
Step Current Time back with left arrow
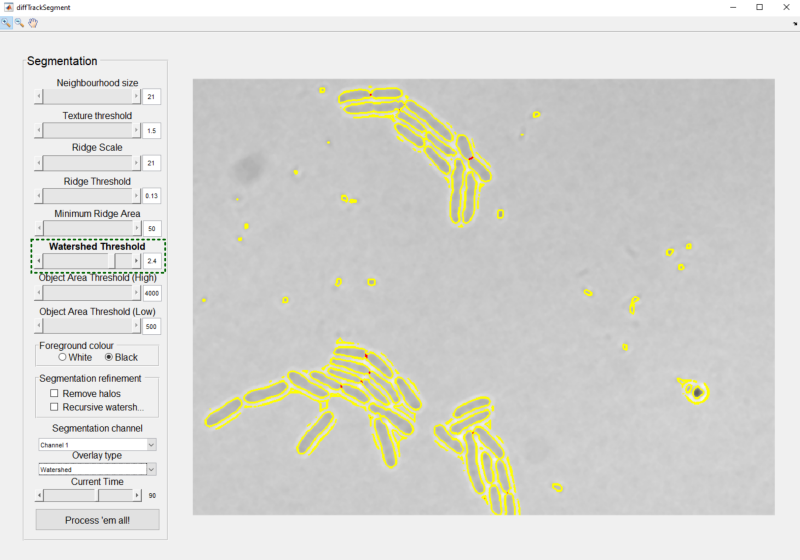39,495
